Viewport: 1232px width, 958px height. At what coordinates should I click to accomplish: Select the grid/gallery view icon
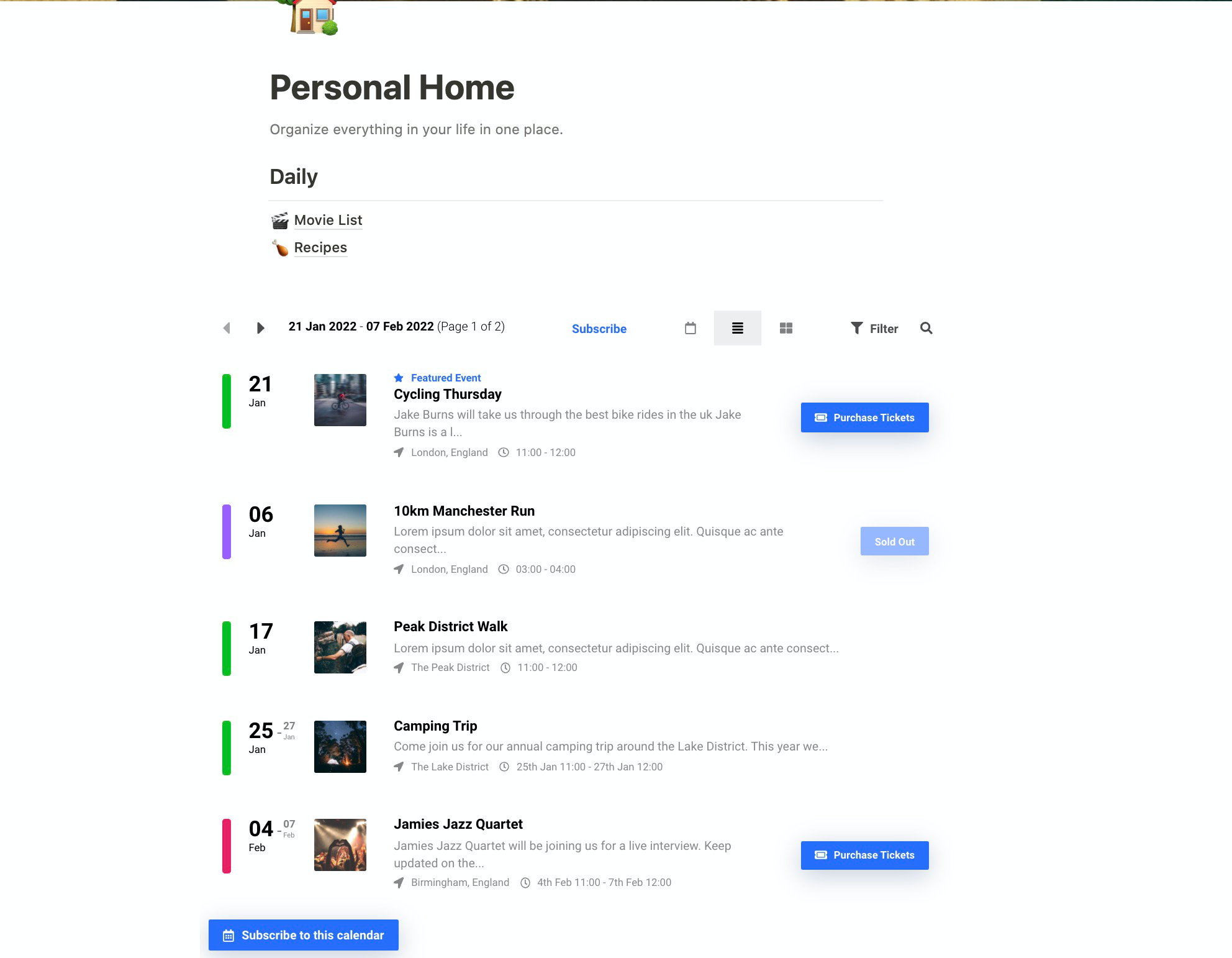point(786,327)
